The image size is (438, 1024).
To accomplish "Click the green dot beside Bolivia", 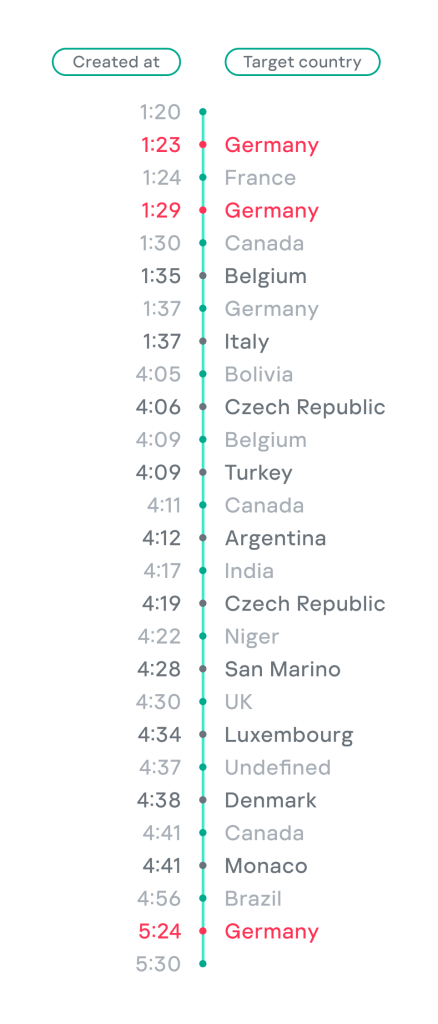I will pos(203,374).
